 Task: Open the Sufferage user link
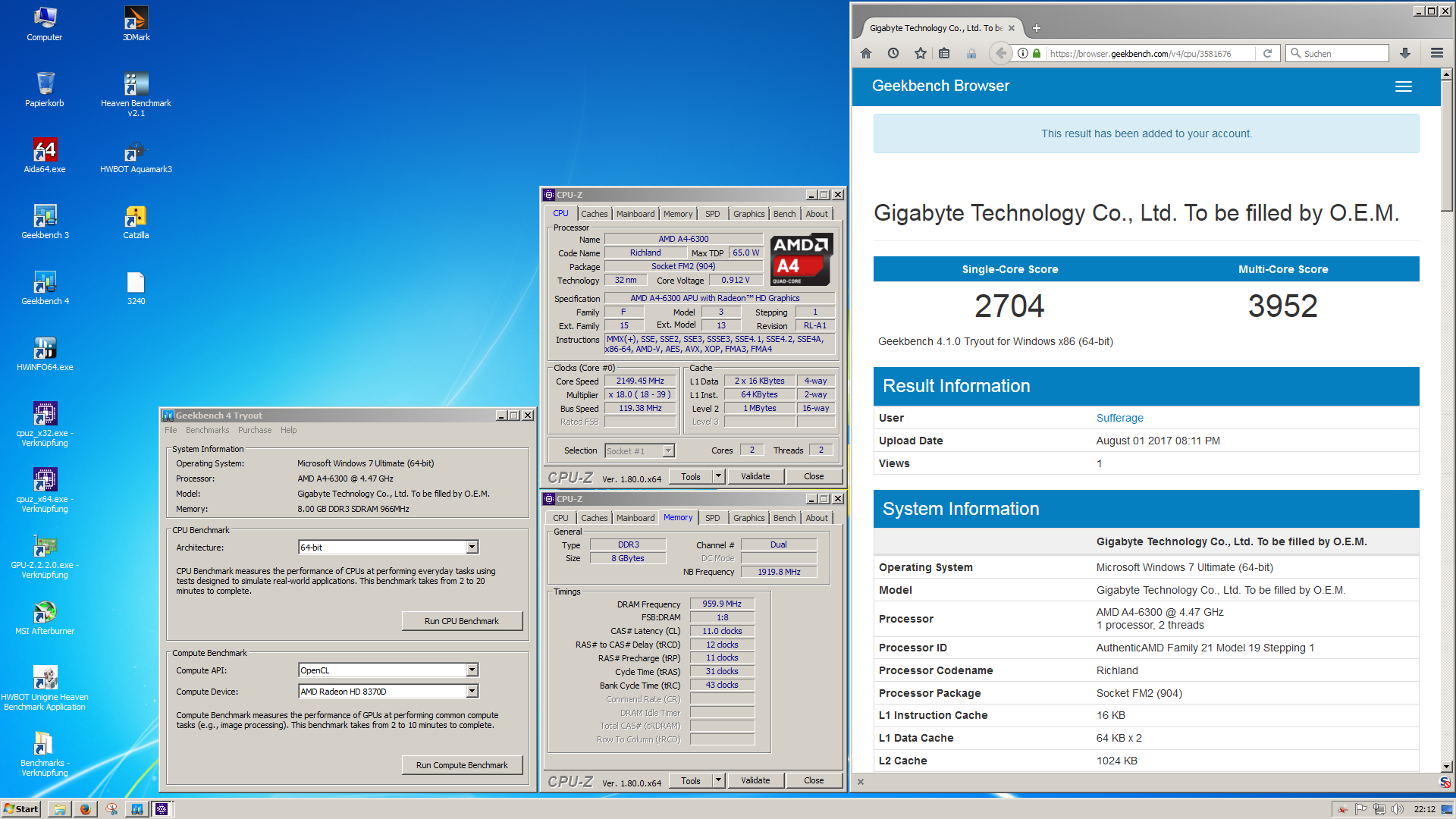click(x=1119, y=418)
